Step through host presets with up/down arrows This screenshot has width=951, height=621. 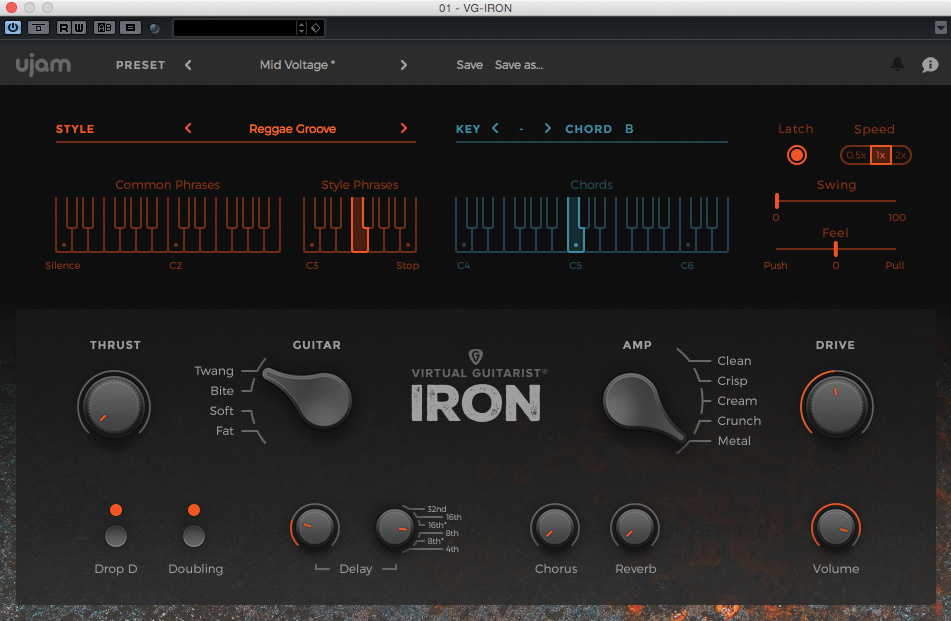point(301,28)
